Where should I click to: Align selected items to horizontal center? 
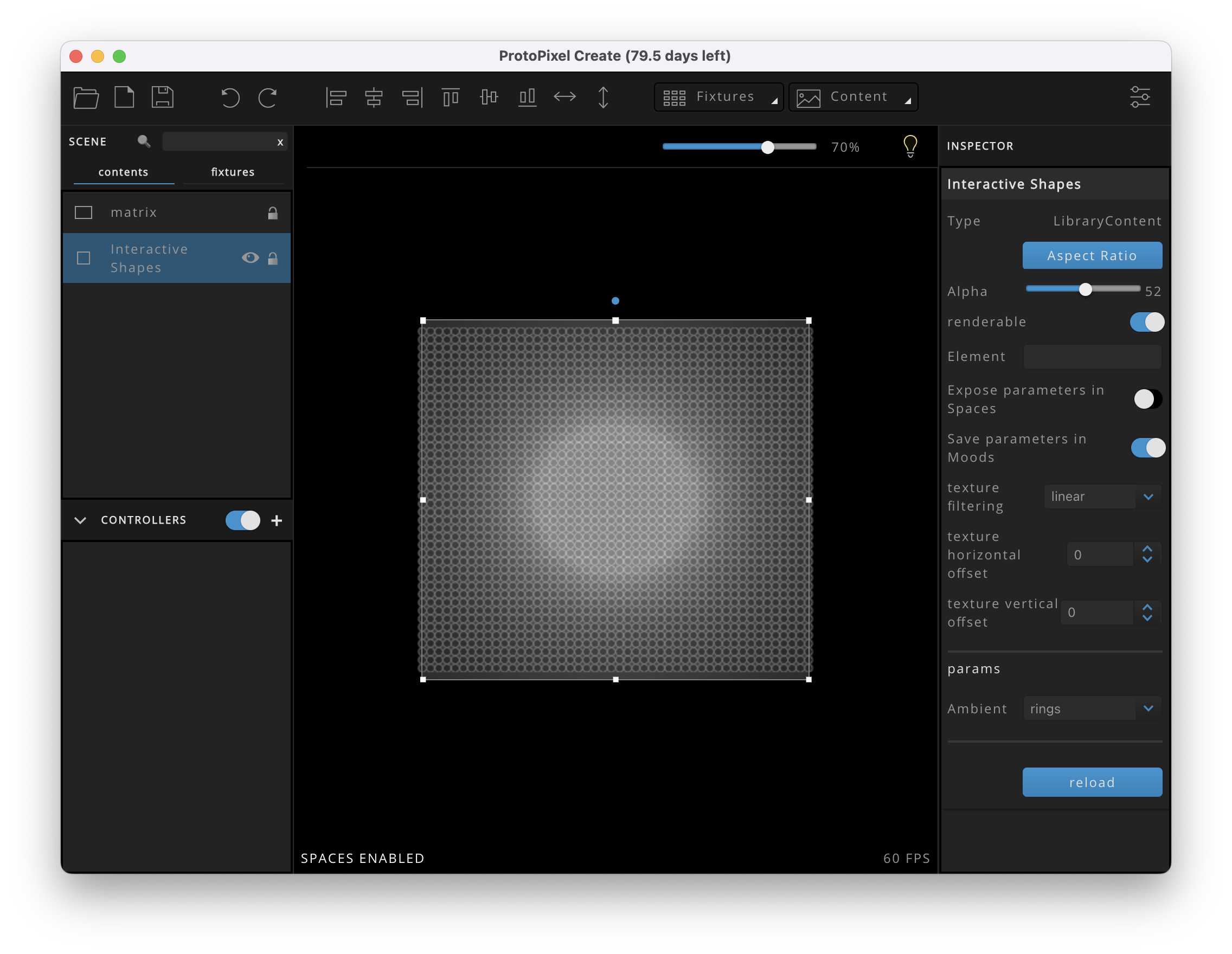point(374,98)
